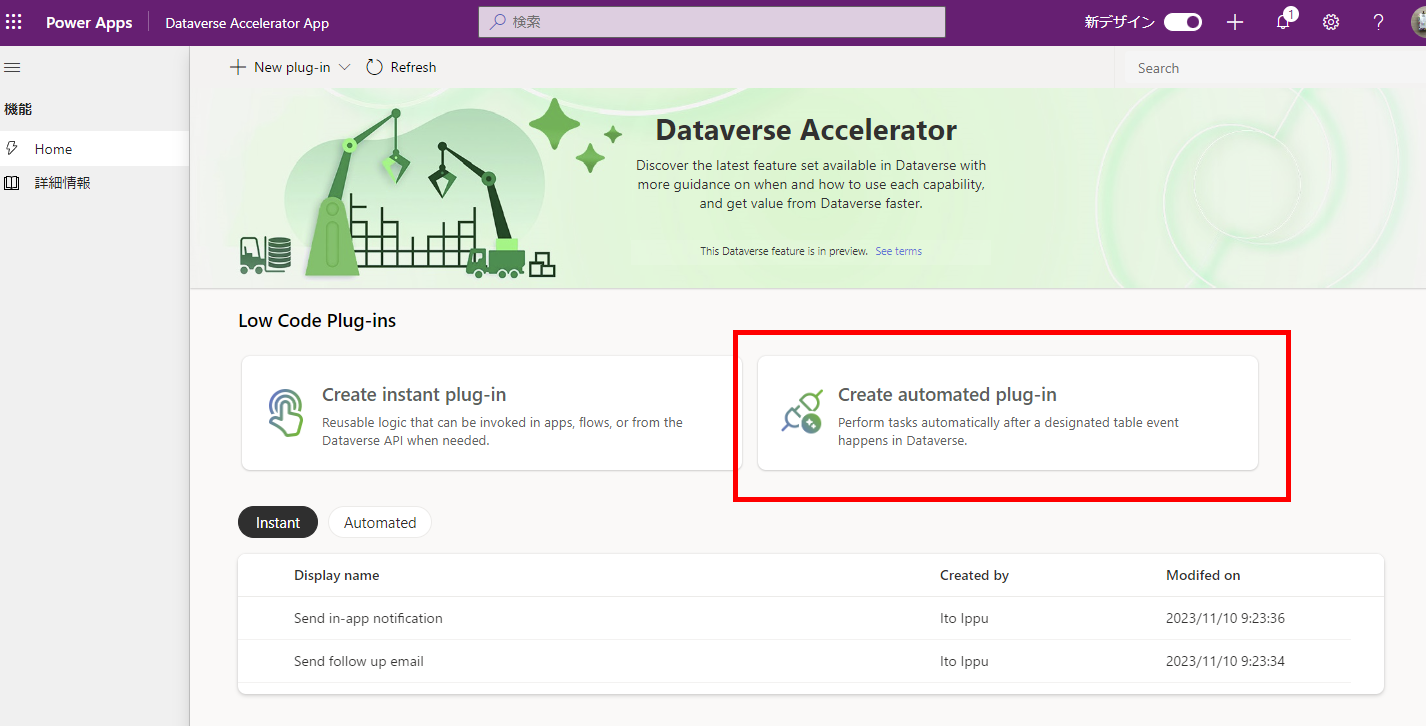Open the Microsoft 365 app launcher
The image size is (1426, 726).
click(x=13, y=21)
